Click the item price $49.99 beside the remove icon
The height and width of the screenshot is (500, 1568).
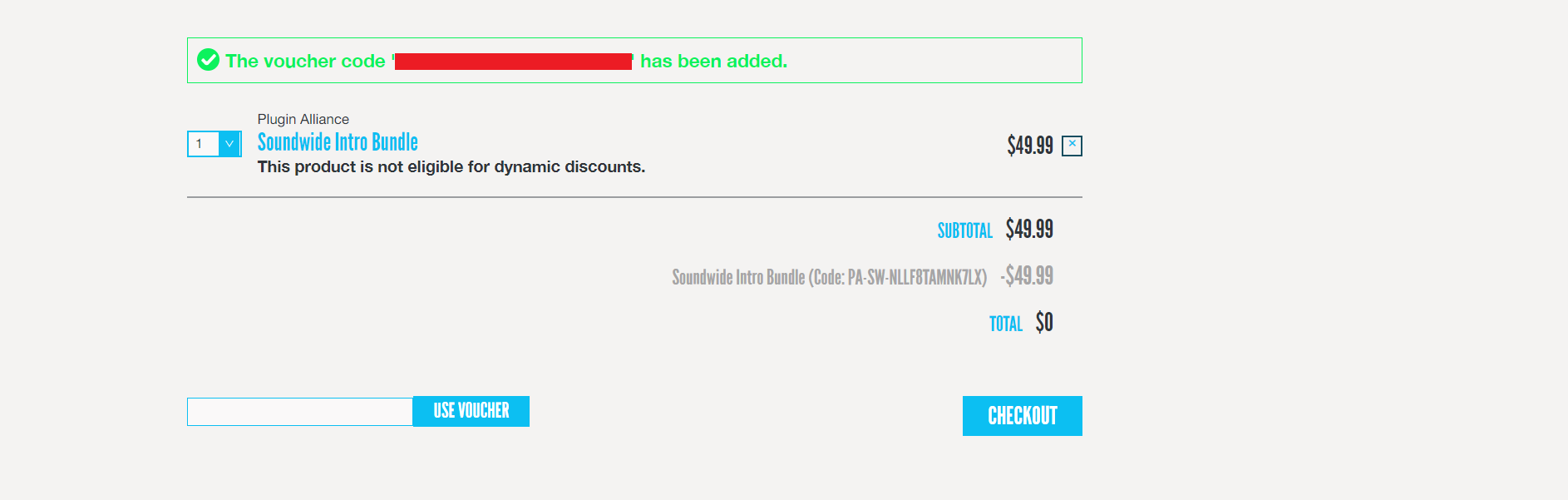(x=1029, y=146)
